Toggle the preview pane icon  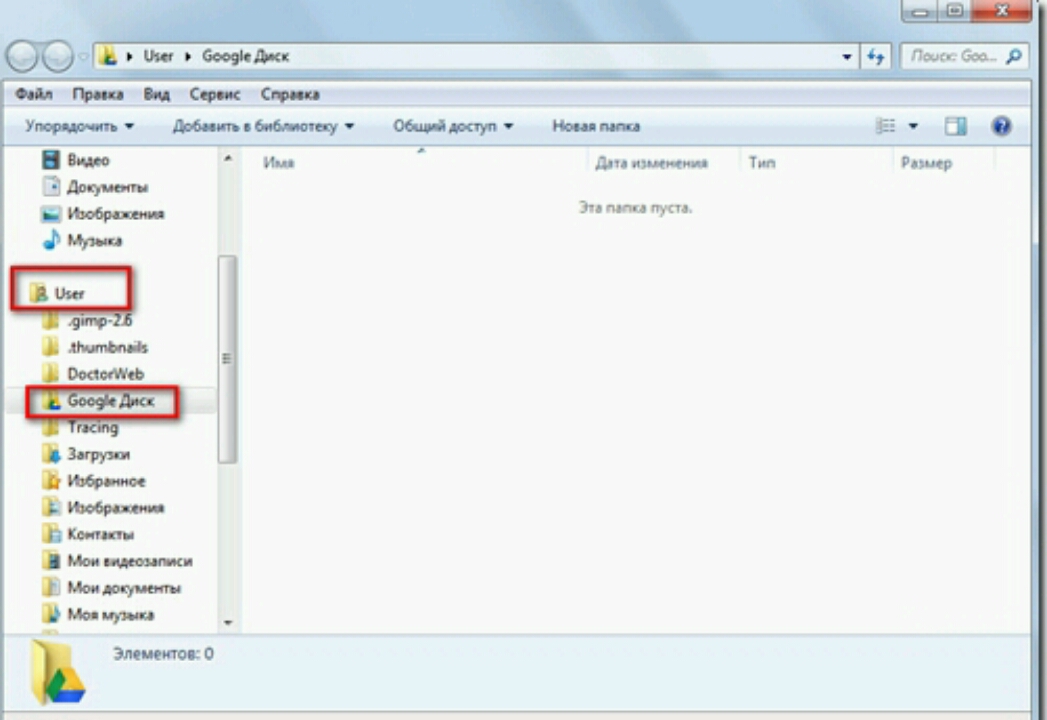coord(955,126)
